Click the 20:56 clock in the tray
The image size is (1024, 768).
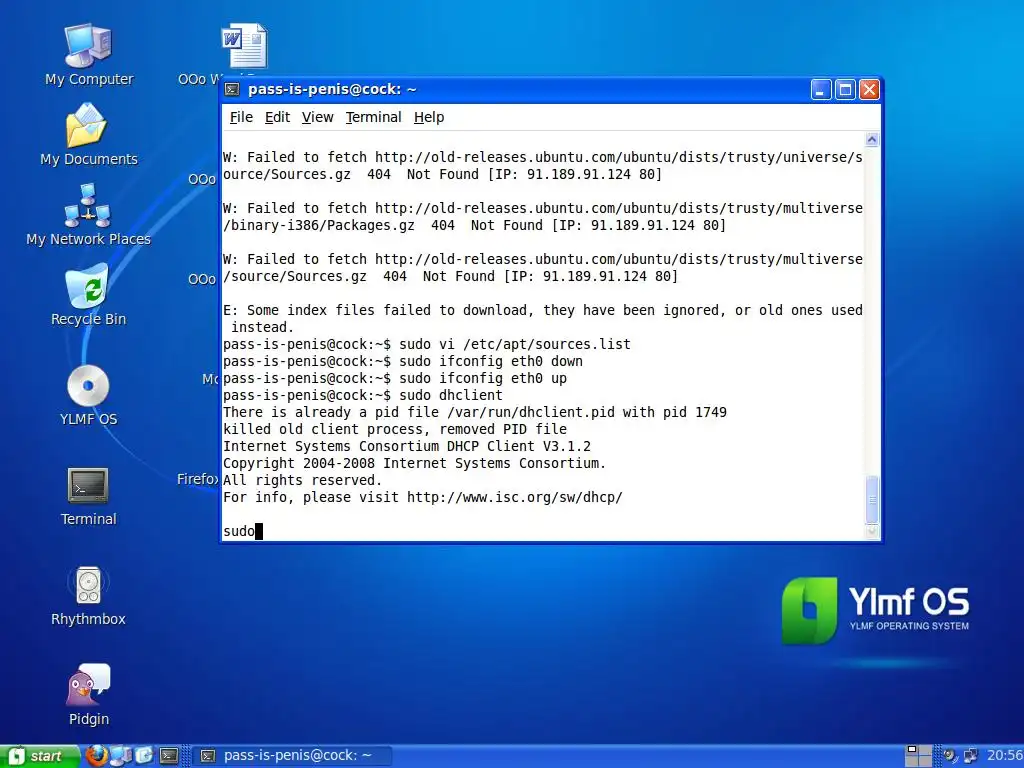[1004, 756]
